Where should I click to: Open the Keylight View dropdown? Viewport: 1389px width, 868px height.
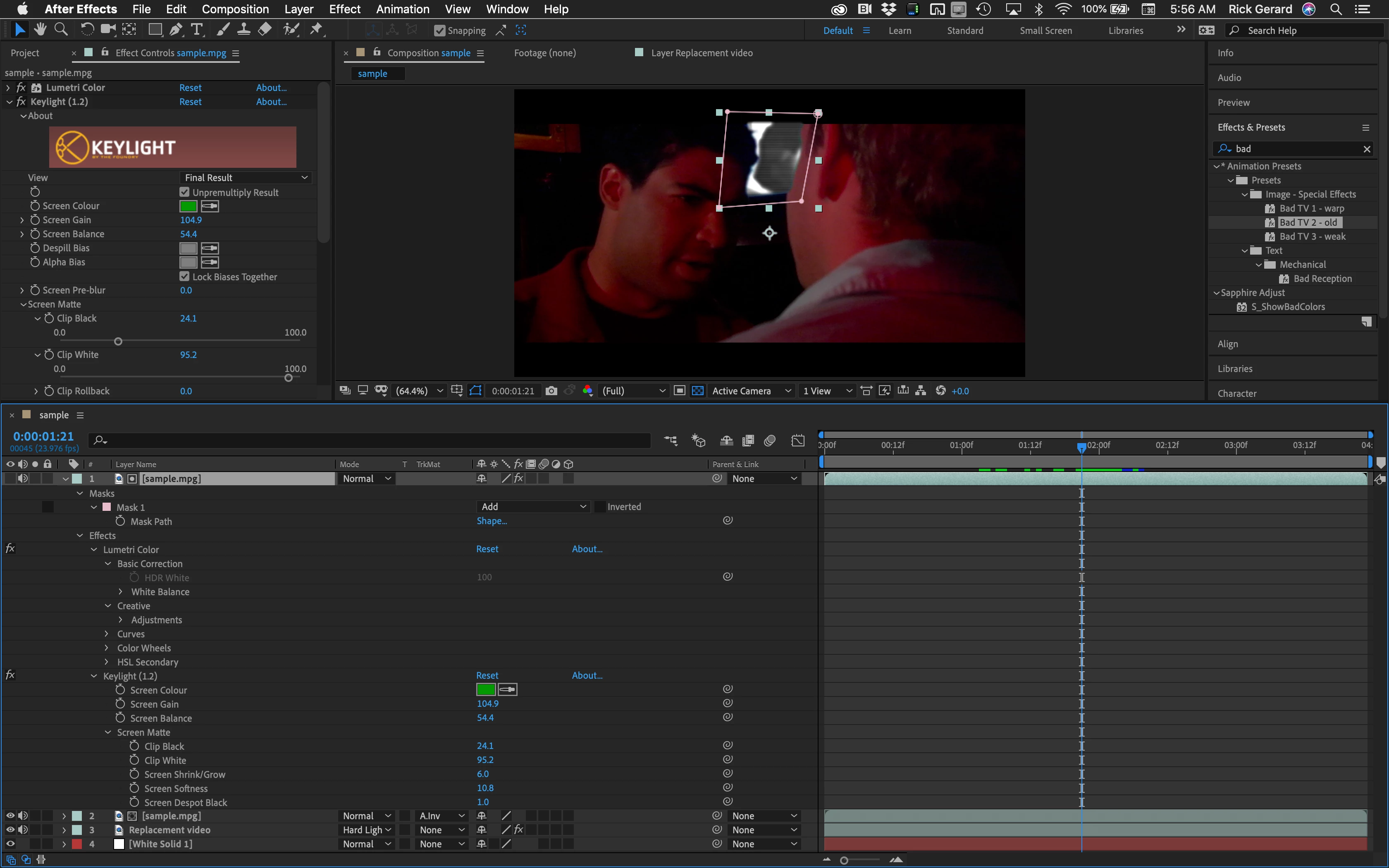(x=246, y=178)
